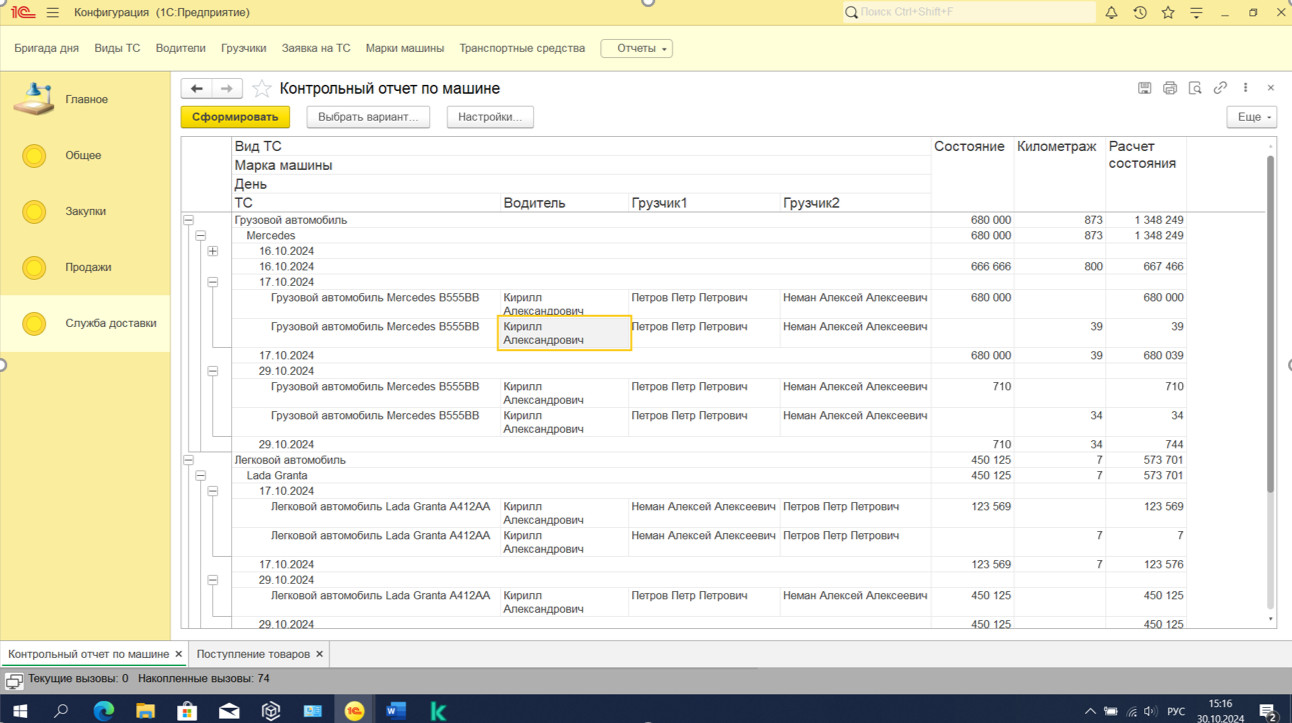Collapse the Легковой автомобиль group
This screenshot has width=1292, height=723.
point(188,460)
